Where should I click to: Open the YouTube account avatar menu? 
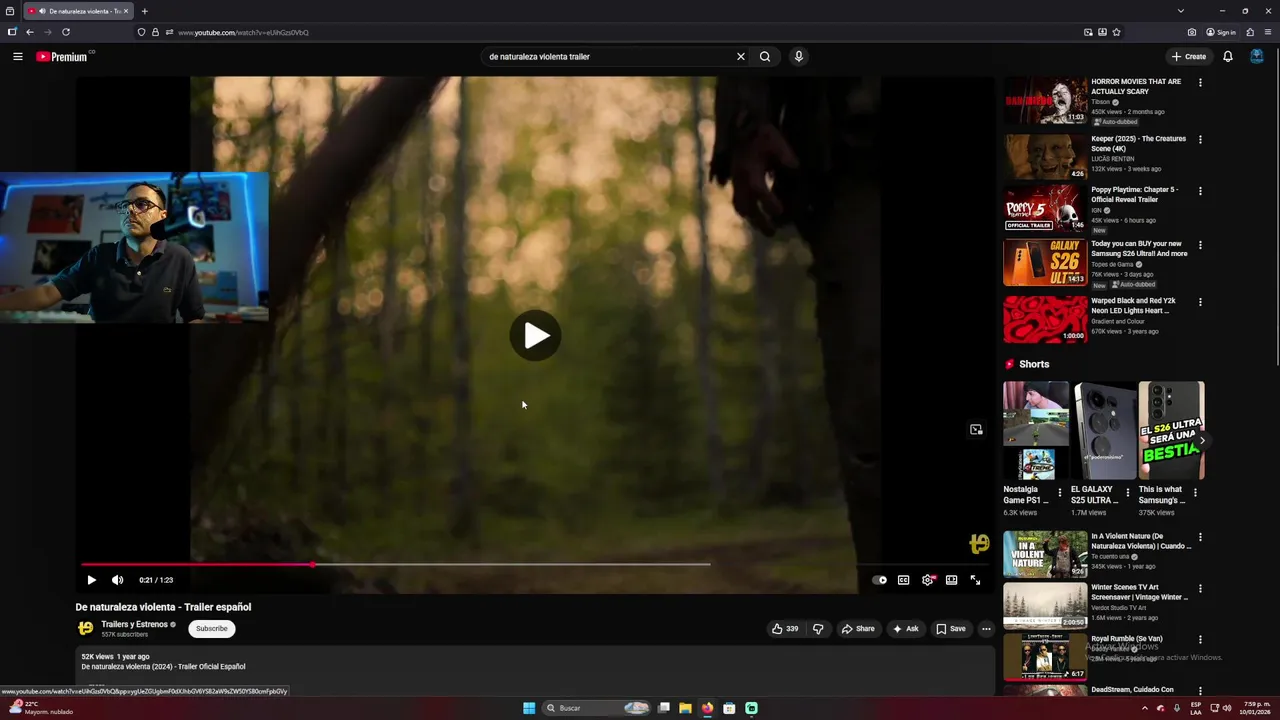1257,57
